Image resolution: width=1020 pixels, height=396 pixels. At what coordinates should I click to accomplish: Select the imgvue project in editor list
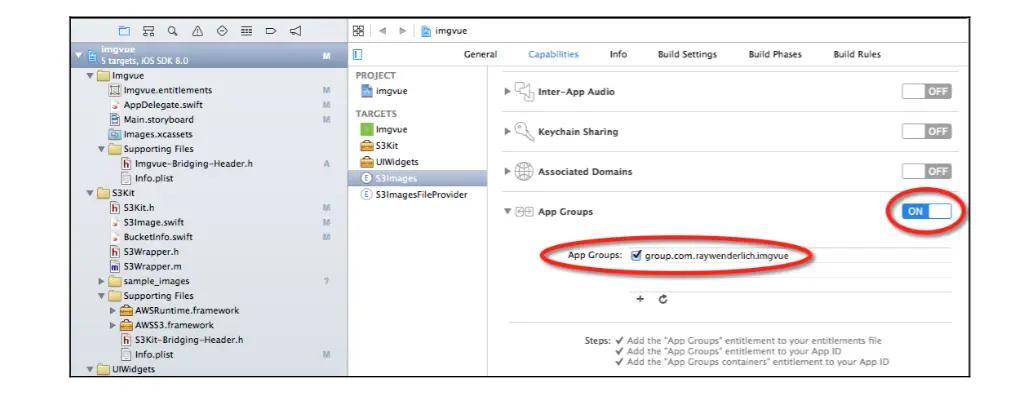point(384,91)
